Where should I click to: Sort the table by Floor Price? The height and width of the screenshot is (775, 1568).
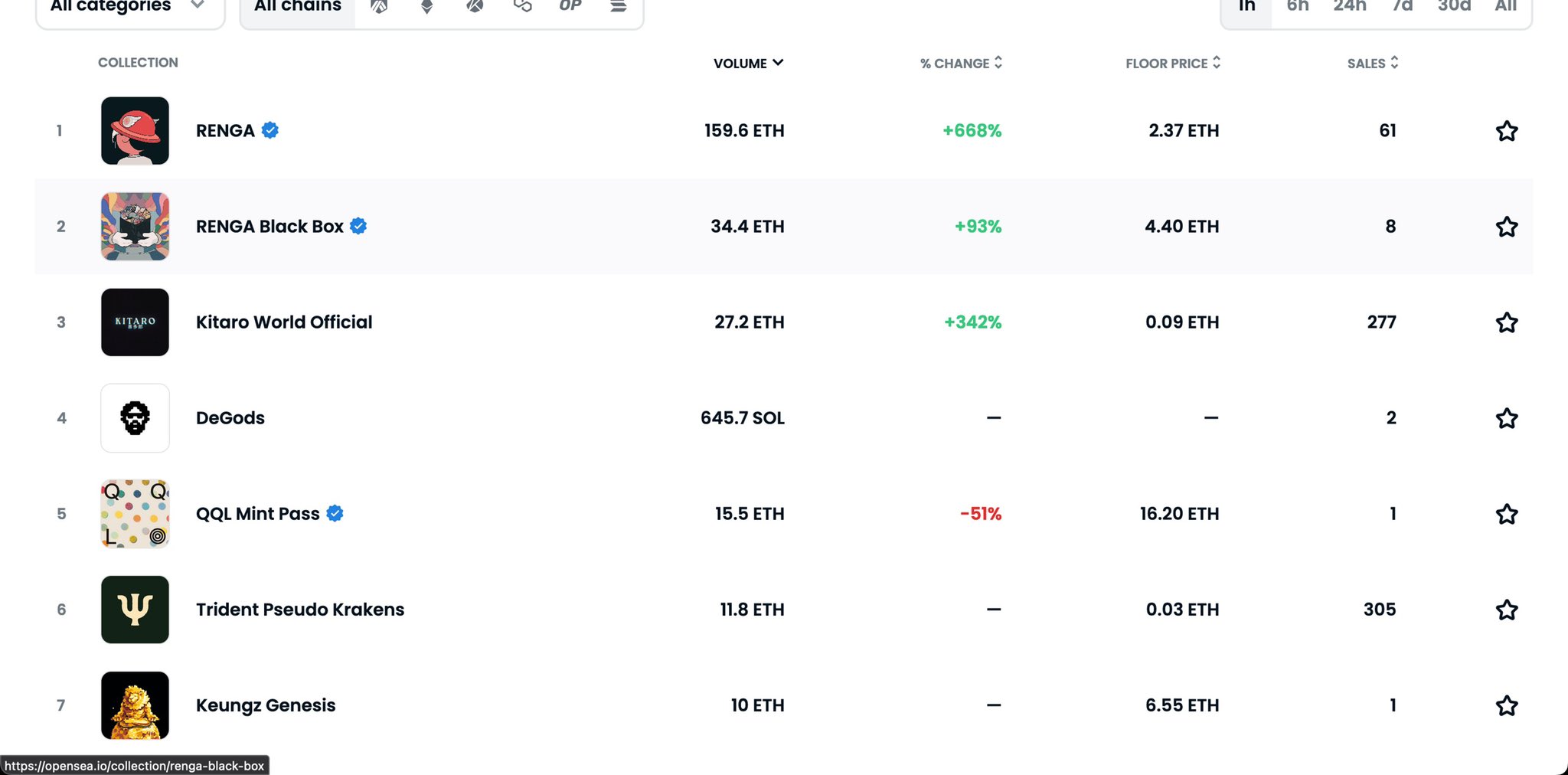point(1173,63)
